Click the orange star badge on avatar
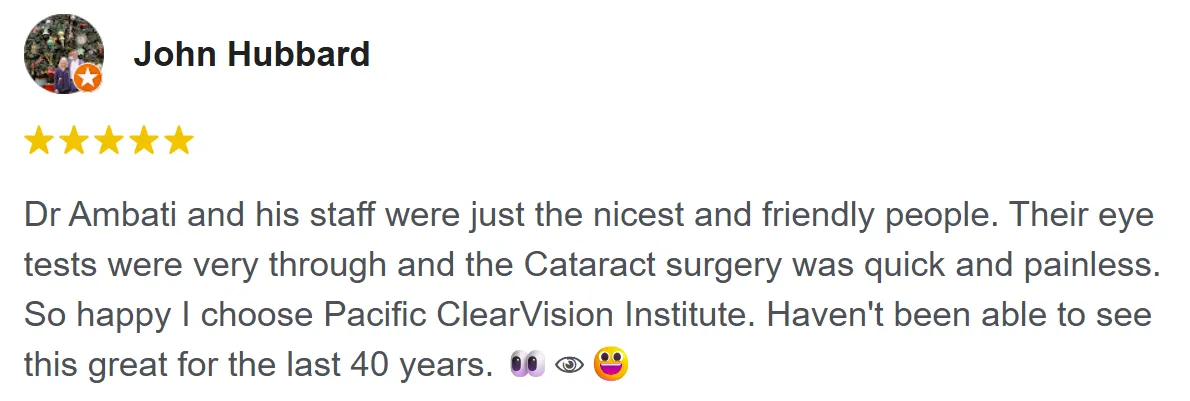This screenshot has width=1190, height=401. coord(89,79)
